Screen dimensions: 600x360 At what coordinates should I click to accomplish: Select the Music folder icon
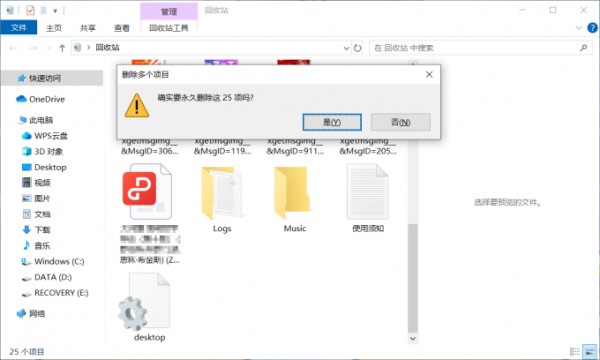[293, 193]
